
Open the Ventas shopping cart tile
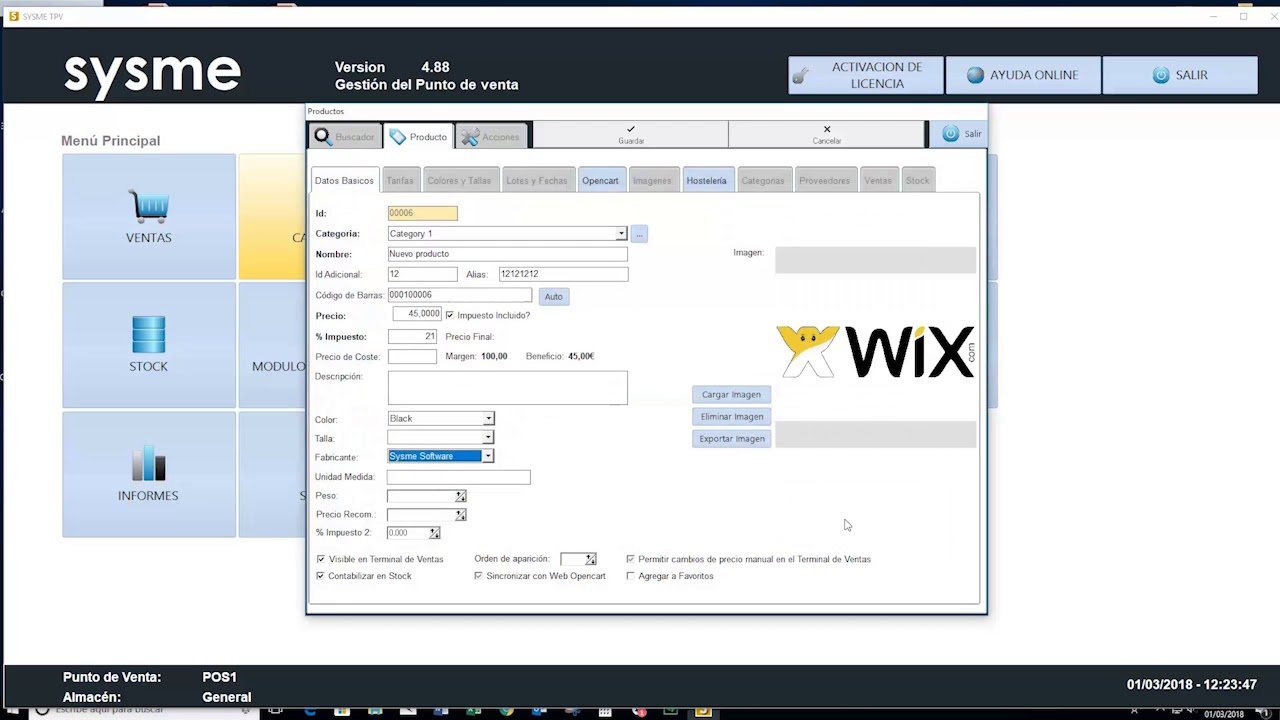tap(149, 217)
